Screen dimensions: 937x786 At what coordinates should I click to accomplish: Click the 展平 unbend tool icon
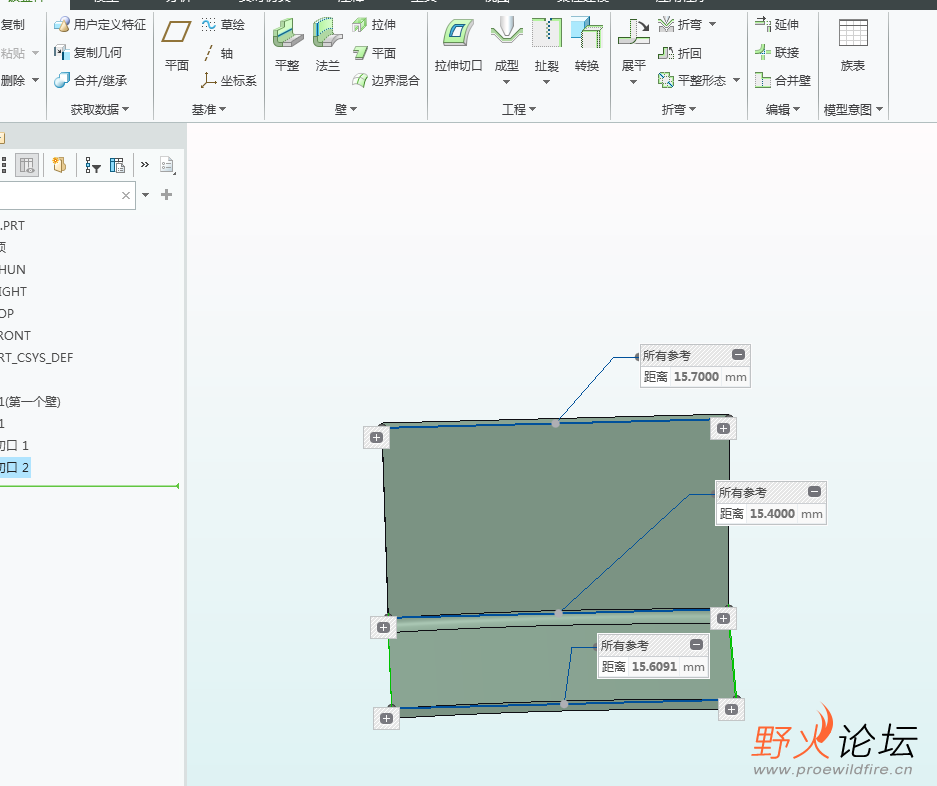[633, 32]
